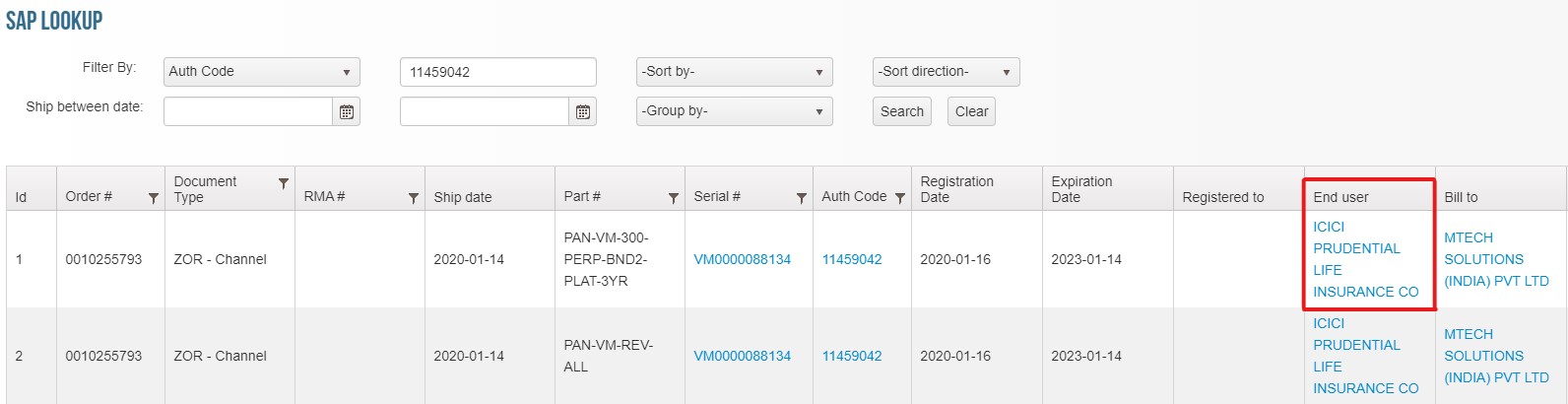Click the Part # column filter icon
The image size is (1568, 404).
click(674, 198)
